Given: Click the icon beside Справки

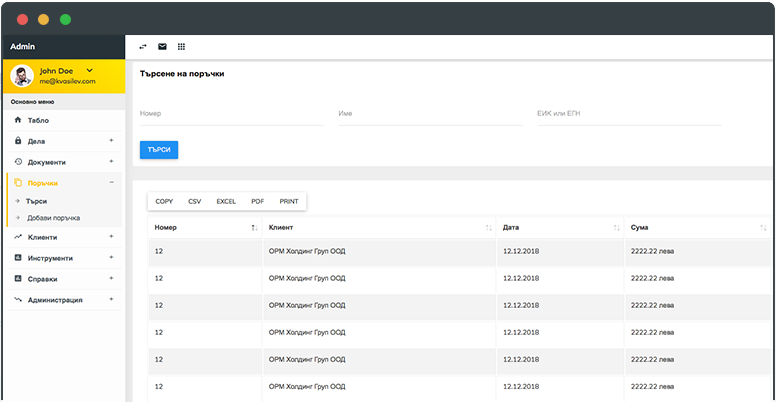Looking at the screenshot, I should (18, 279).
